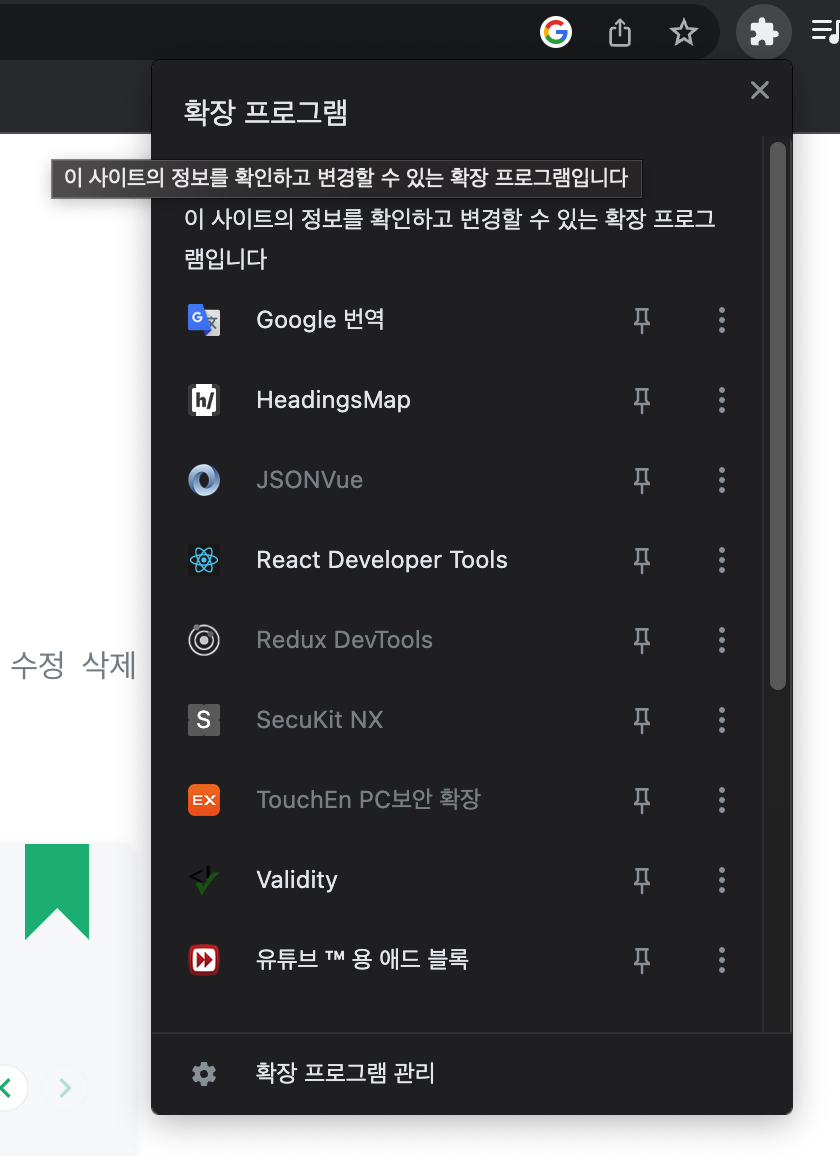Select the Redux DevTools entry
This screenshot has height=1156, width=840.
pos(344,640)
